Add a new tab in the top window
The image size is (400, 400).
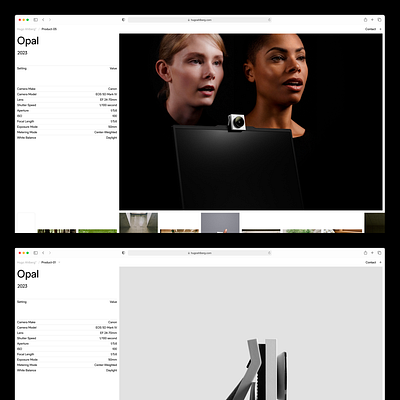(x=372, y=20)
